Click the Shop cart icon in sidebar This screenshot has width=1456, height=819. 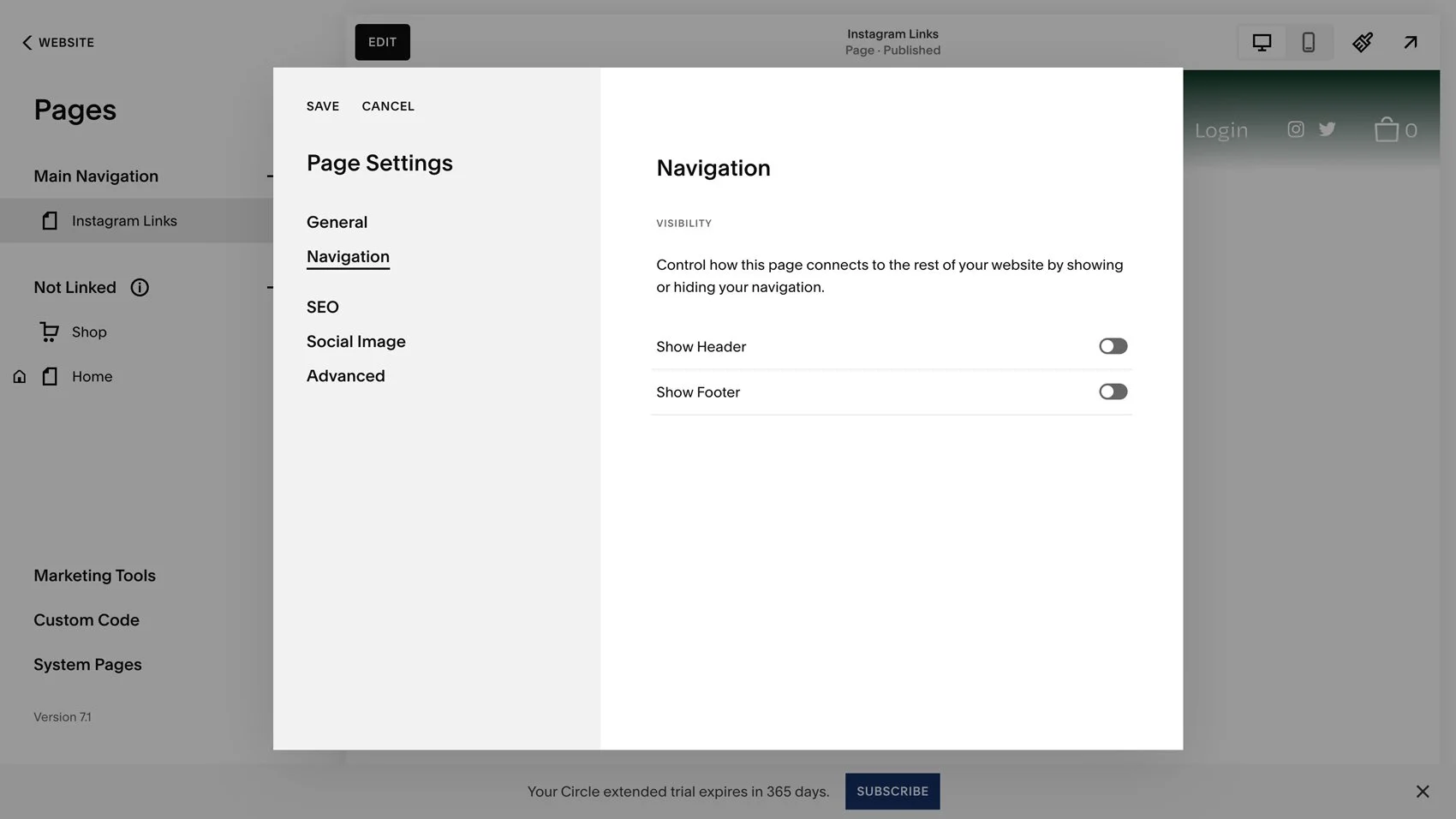pos(49,332)
